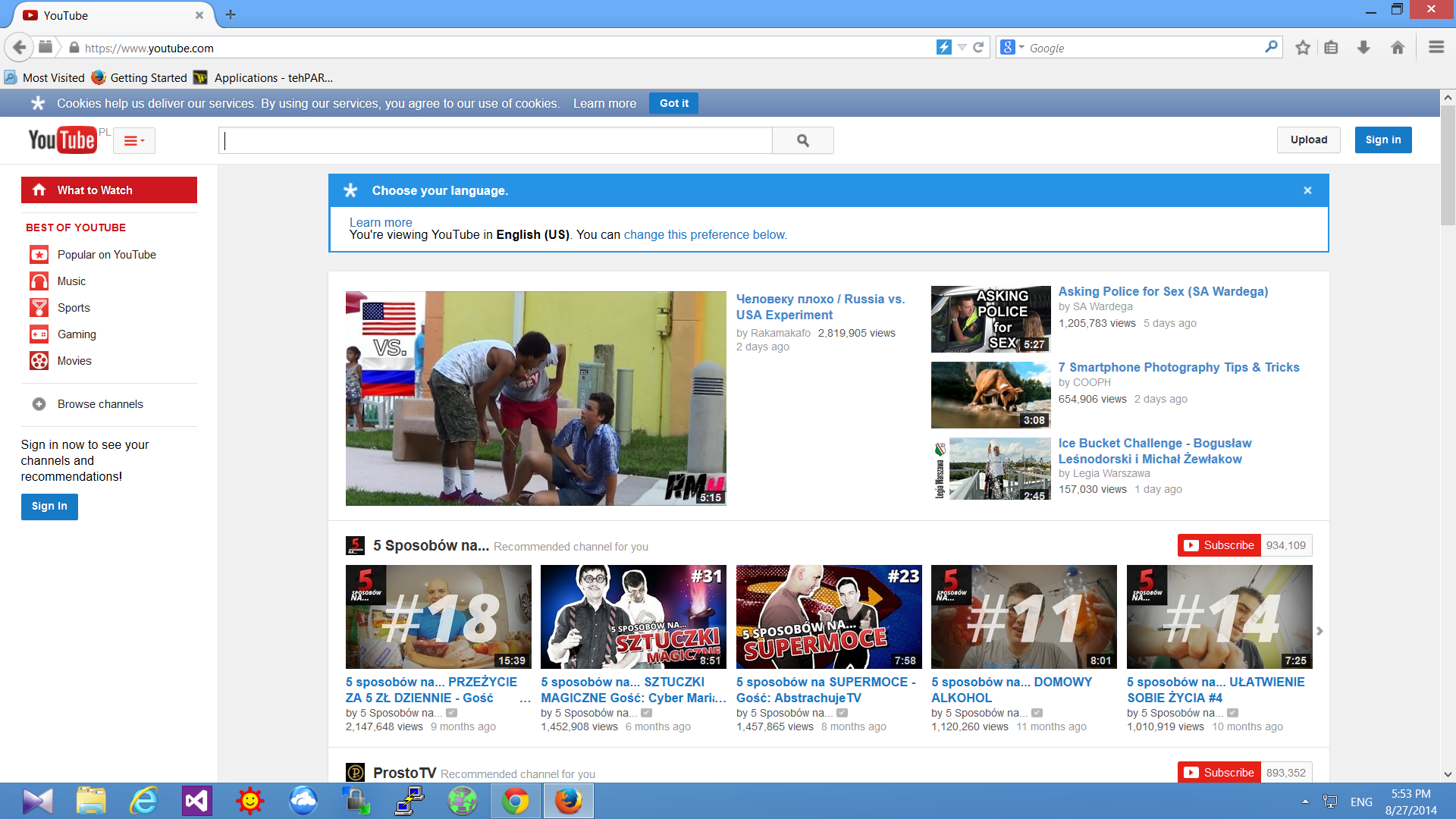Open Most Visited bookmarks folder
The width and height of the screenshot is (1456, 819).
coord(45,77)
